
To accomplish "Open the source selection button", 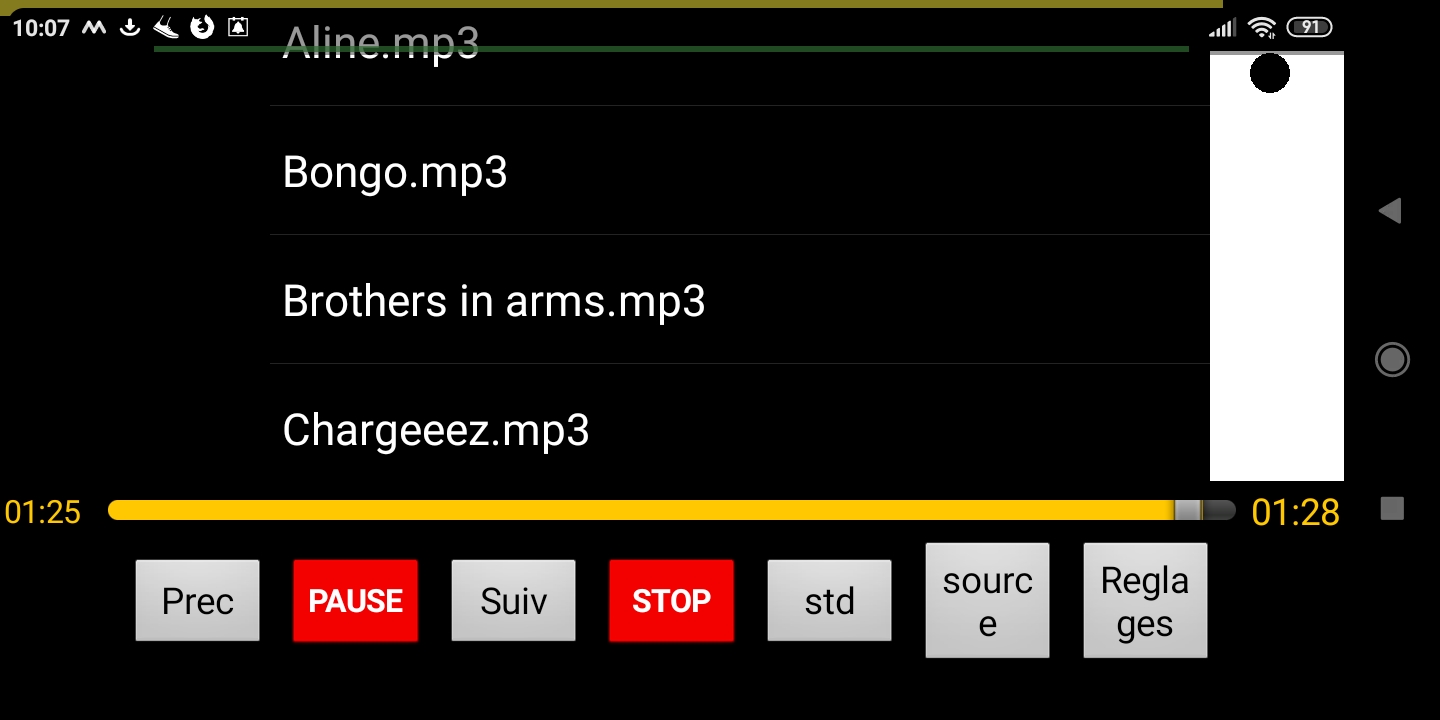I will (987, 600).
